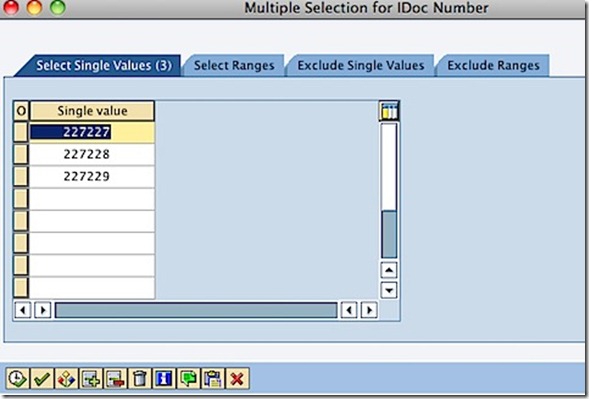
Task: Click the Delete Line icon
Action: pyautogui.click(x=115, y=378)
